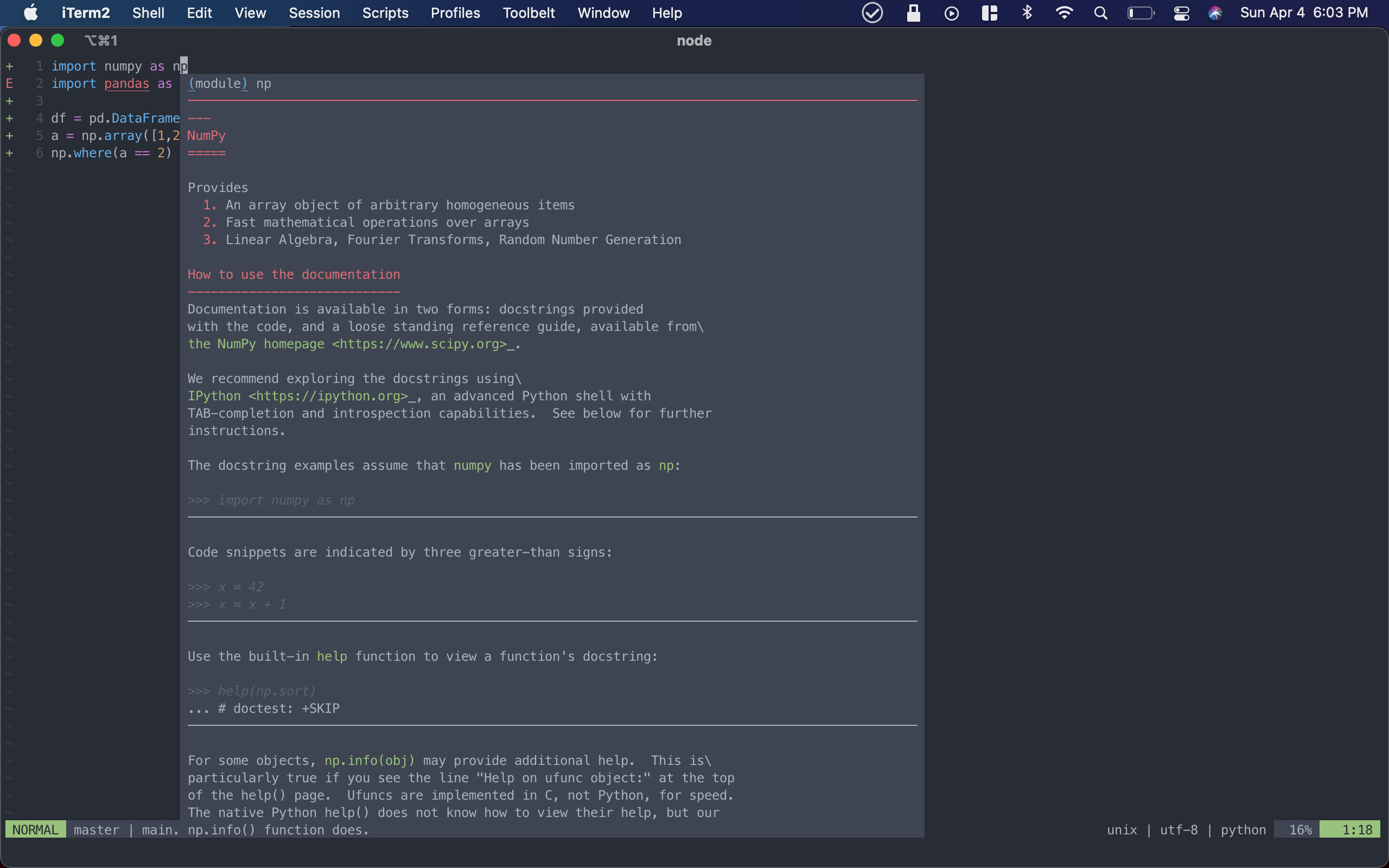Image resolution: width=1389 pixels, height=868 pixels.
Task: Click the IPython ipython.org link
Action: click(x=328, y=395)
